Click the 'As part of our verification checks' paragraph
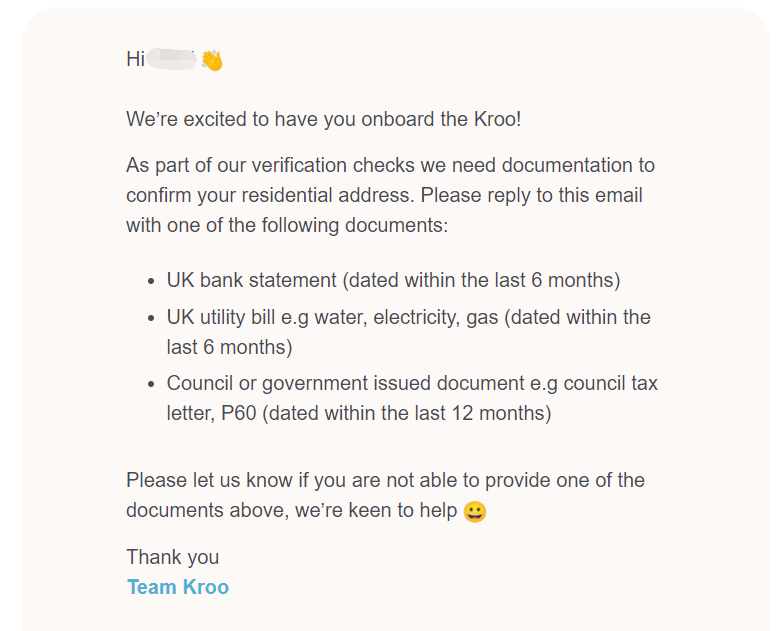This screenshot has height=631, width=777. point(390,195)
